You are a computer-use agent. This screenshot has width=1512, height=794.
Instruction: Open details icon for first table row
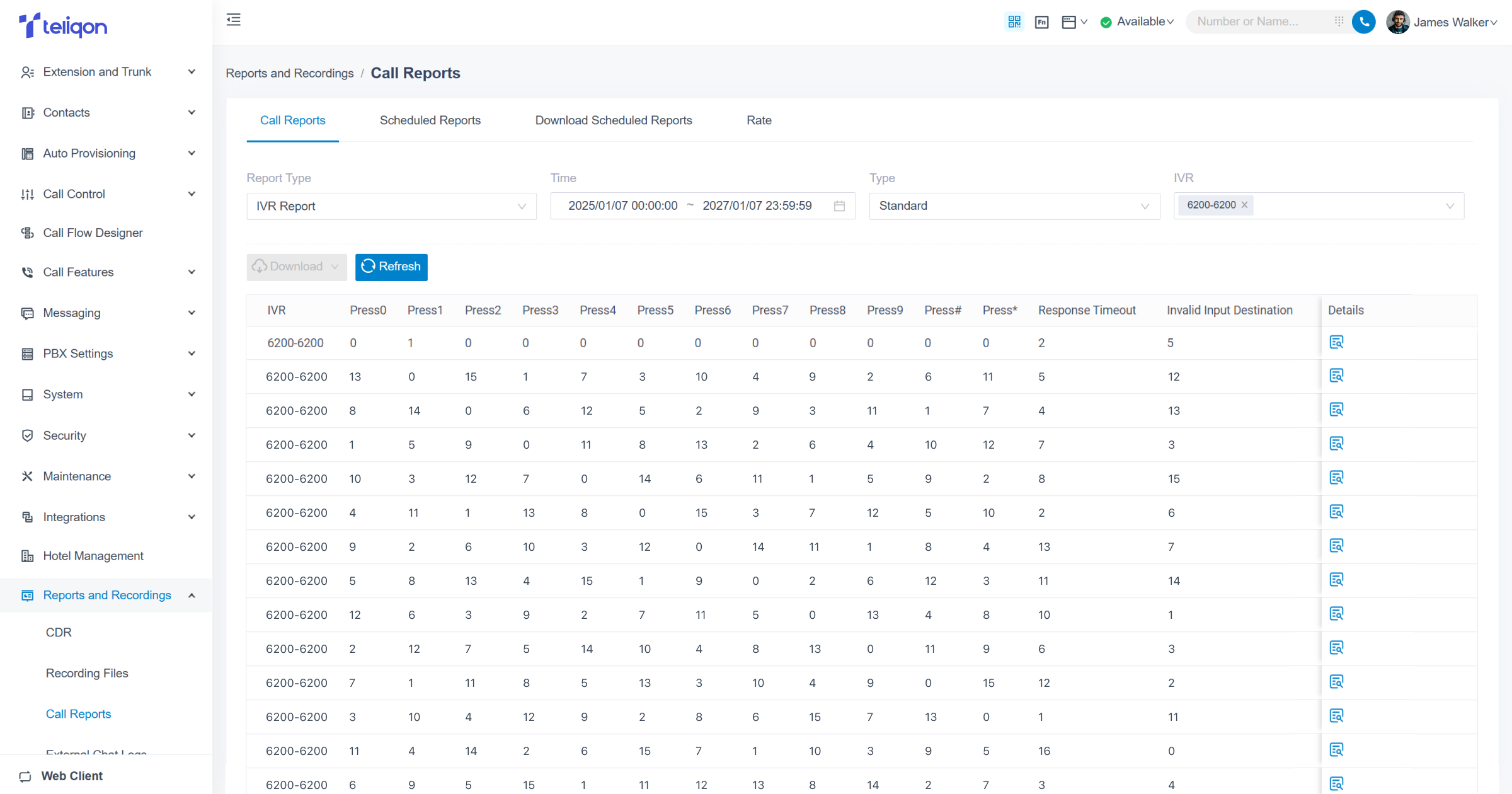click(1336, 342)
